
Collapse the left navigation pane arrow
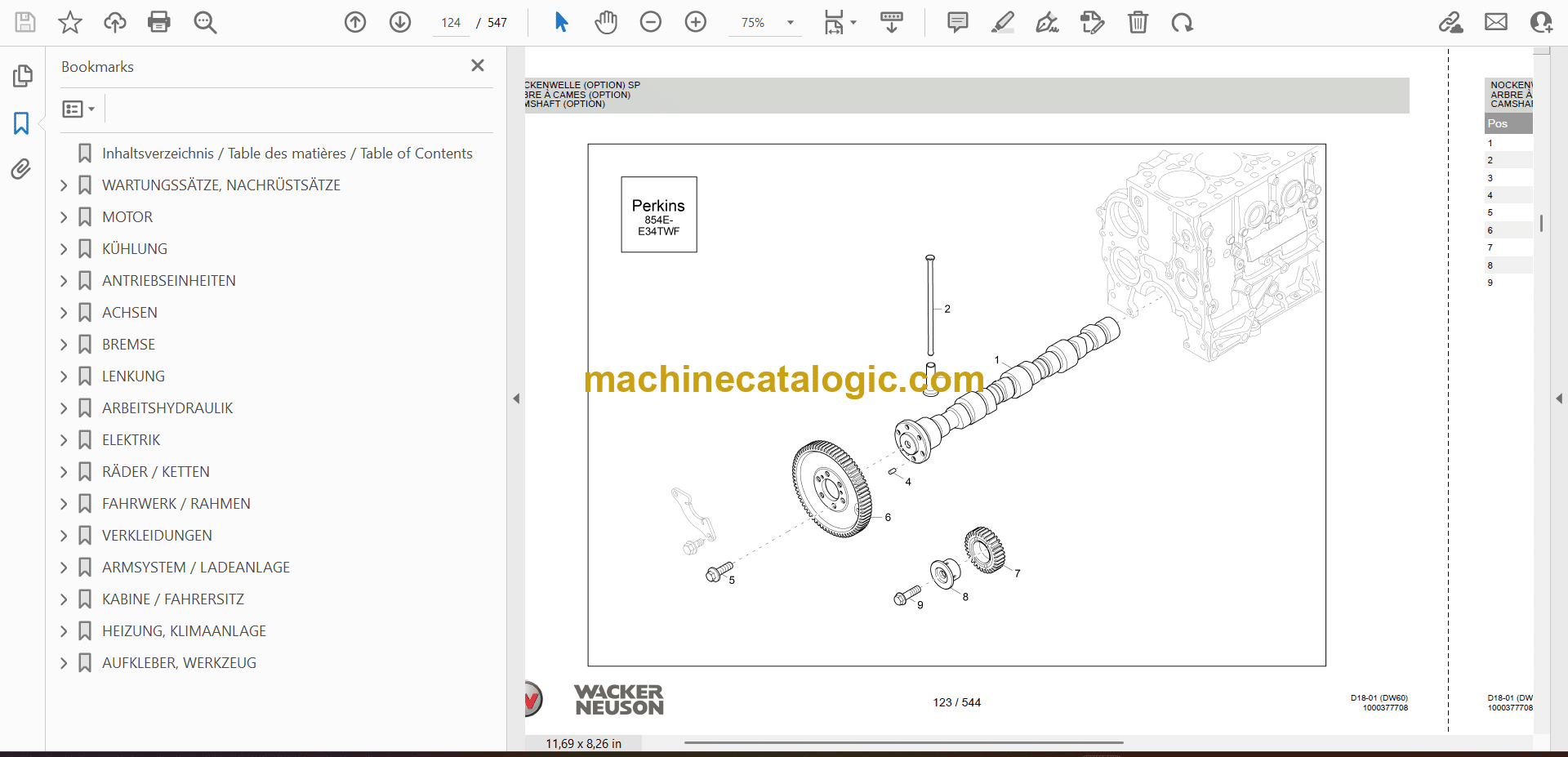click(x=516, y=399)
